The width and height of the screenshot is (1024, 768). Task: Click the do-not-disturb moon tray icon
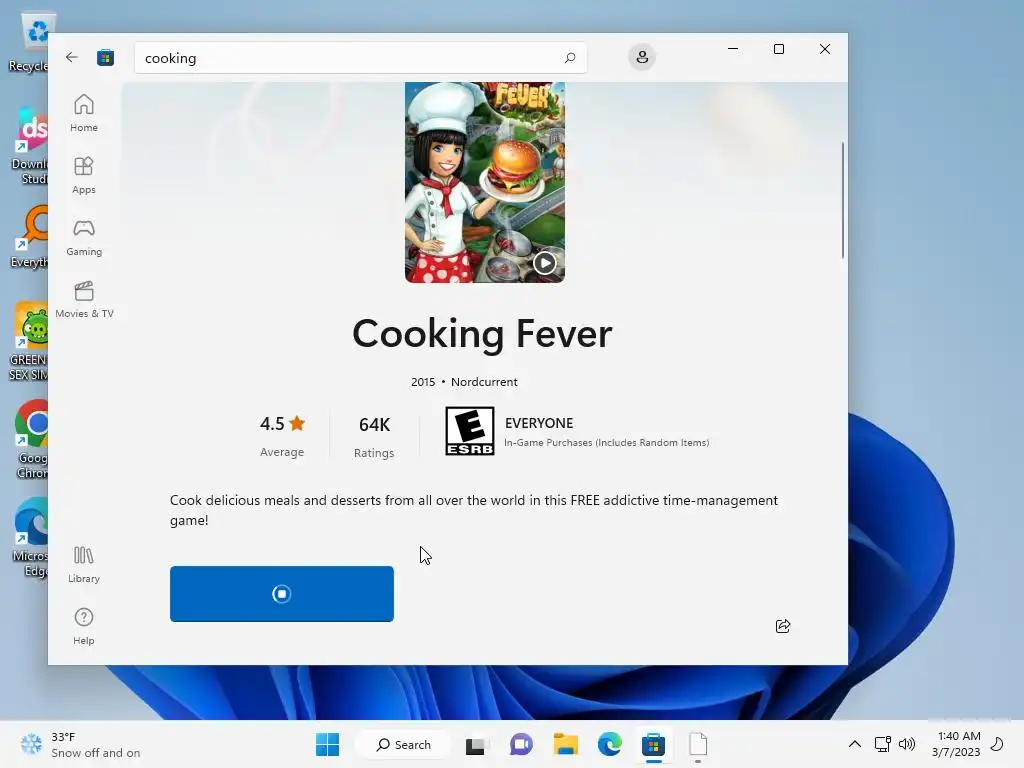point(997,744)
